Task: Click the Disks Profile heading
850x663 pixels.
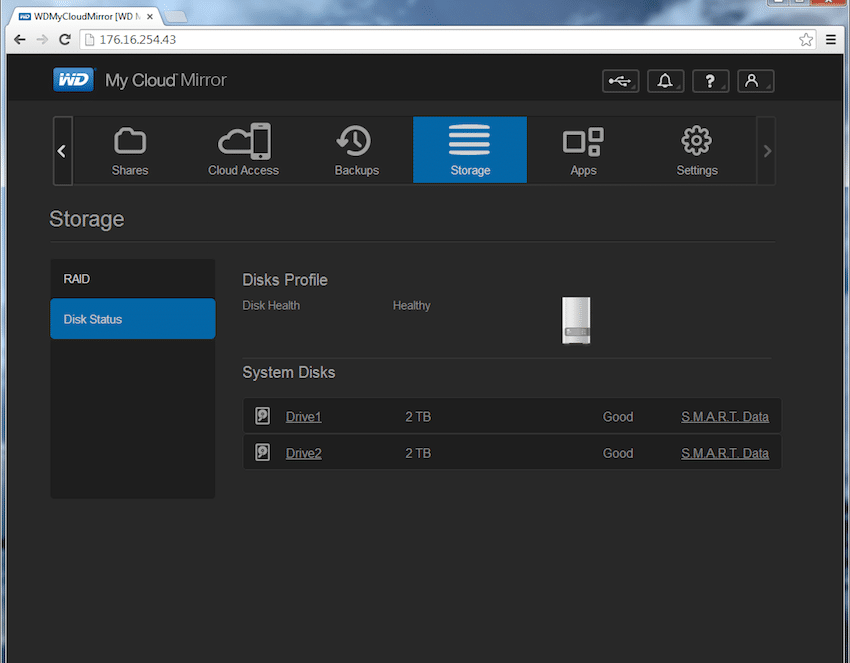Action: click(x=285, y=280)
